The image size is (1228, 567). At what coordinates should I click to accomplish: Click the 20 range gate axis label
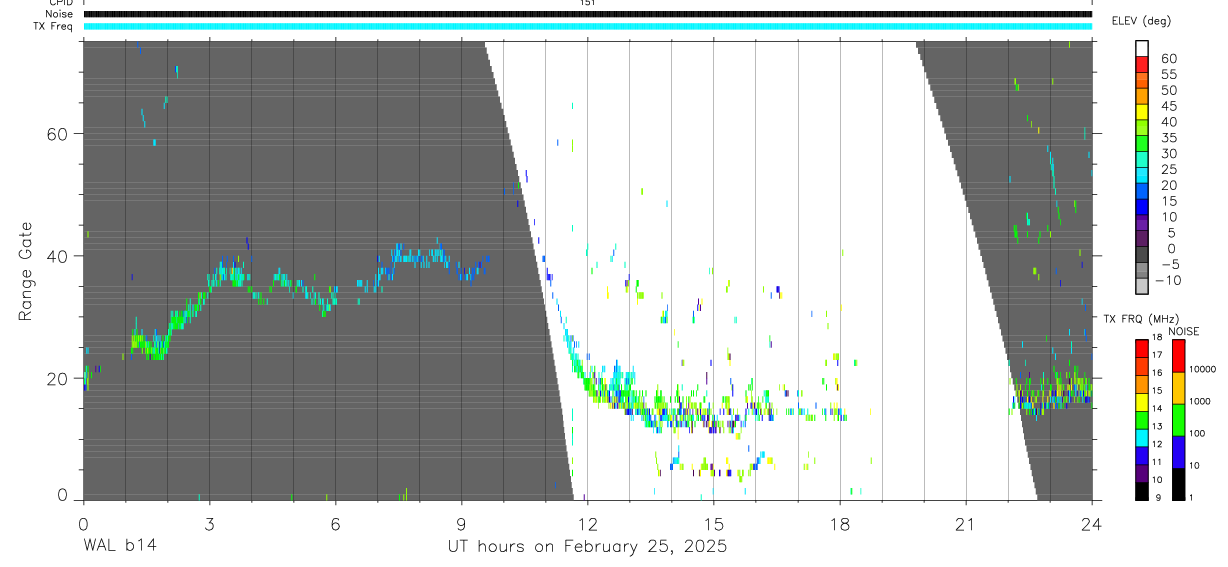pos(61,378)
